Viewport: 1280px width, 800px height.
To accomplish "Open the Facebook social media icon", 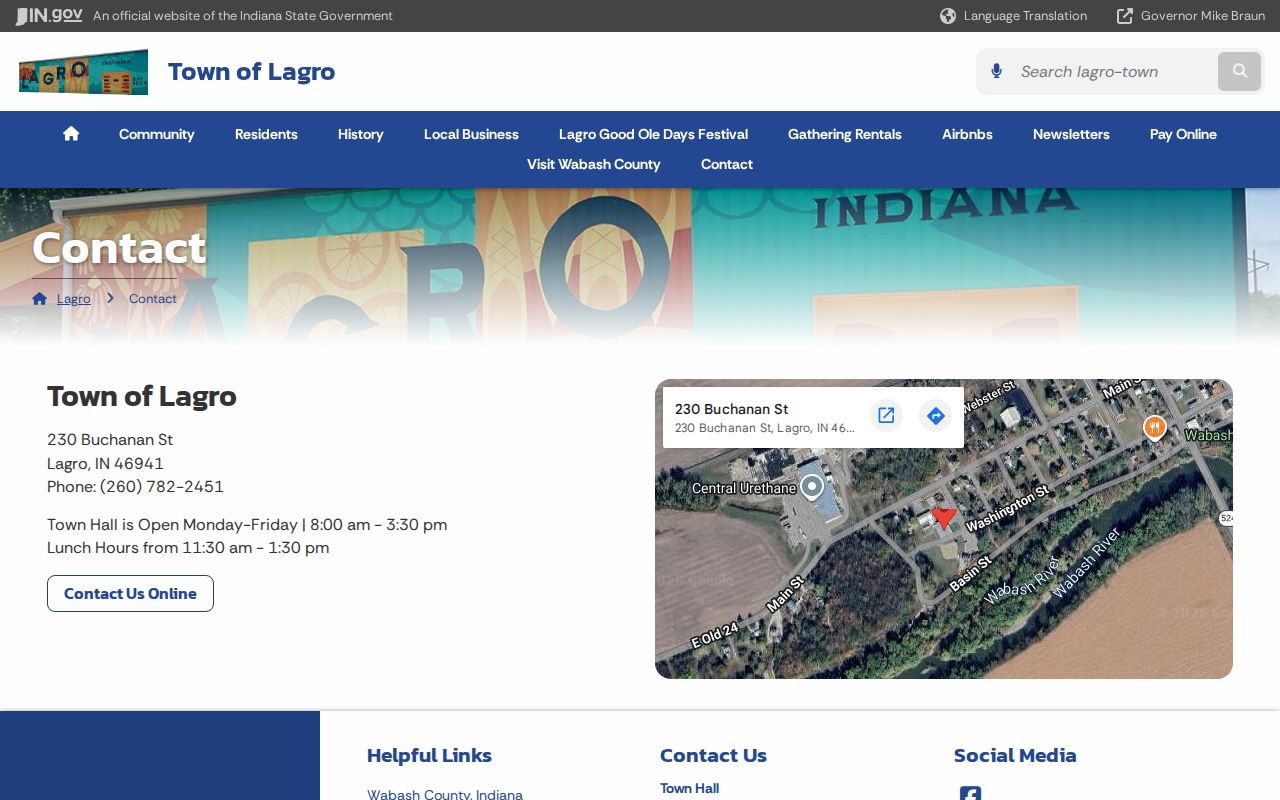I will pos(970,794).
